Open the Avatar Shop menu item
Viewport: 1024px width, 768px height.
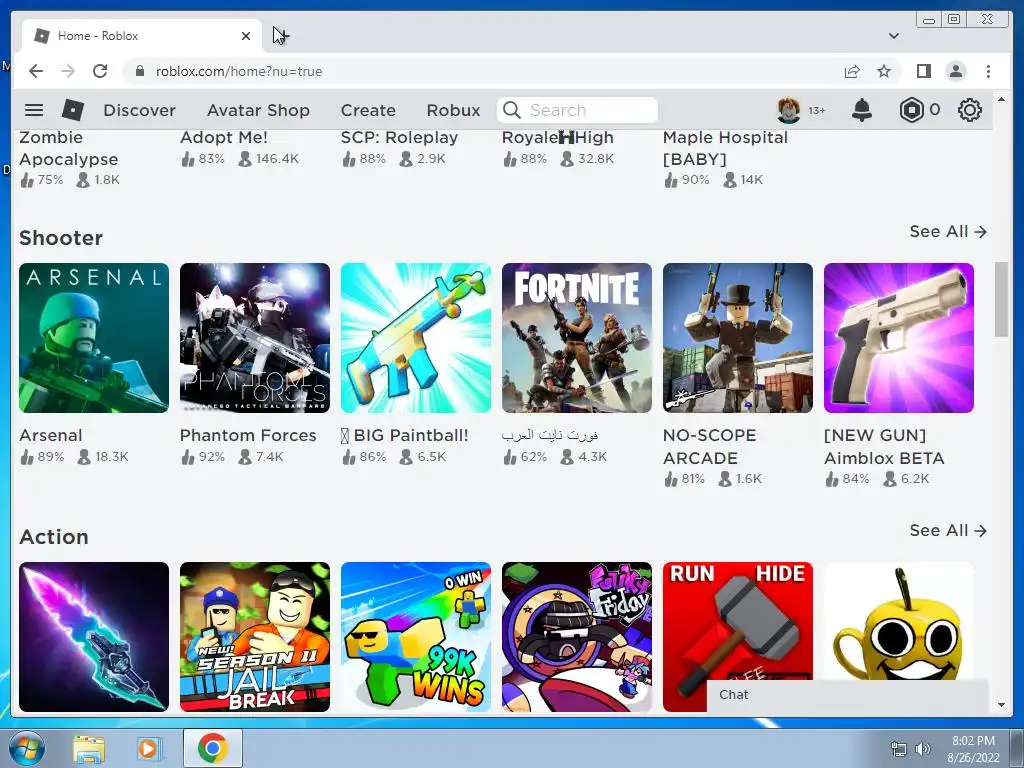coord(258,110)
